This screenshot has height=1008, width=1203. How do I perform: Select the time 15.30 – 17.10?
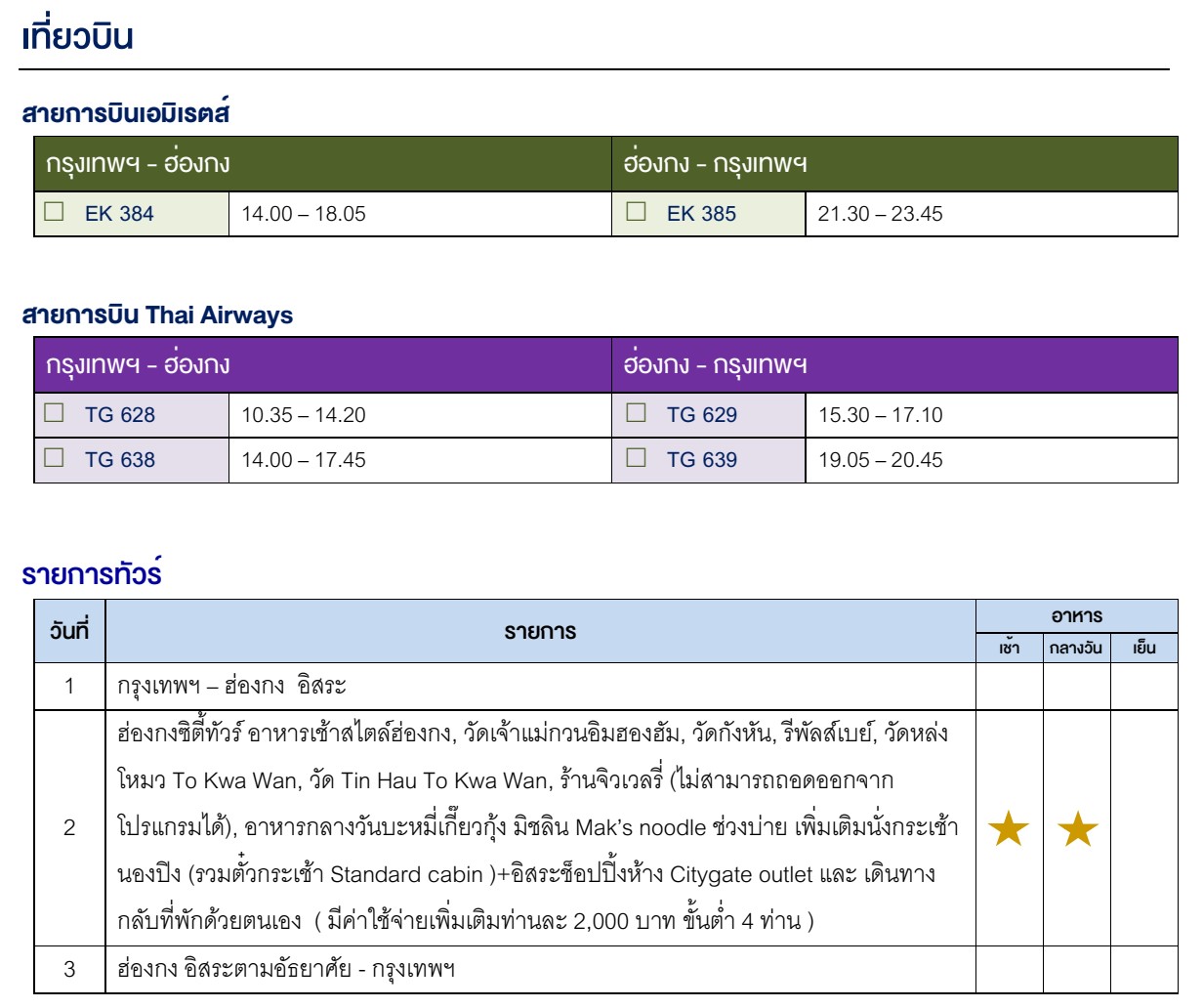pyautogui.click(x=881, y=415)
